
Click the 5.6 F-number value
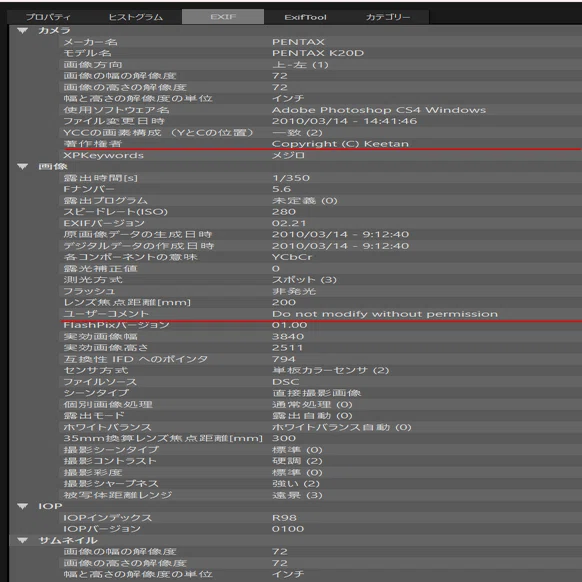click(x=281, y=189)
